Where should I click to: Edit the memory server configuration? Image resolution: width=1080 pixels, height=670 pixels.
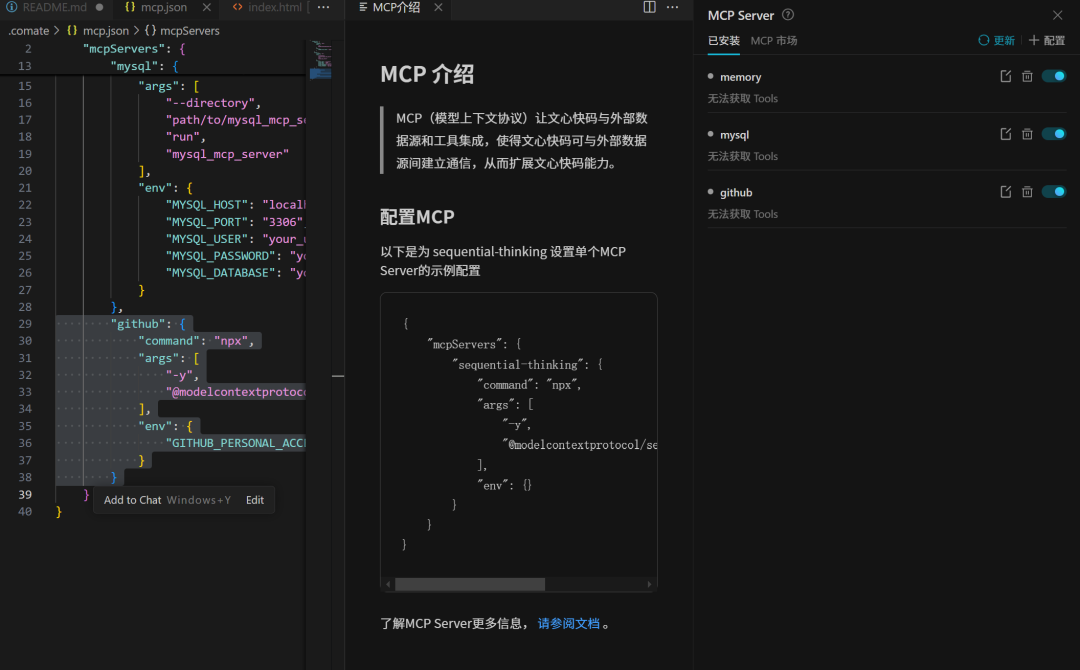1006,77
